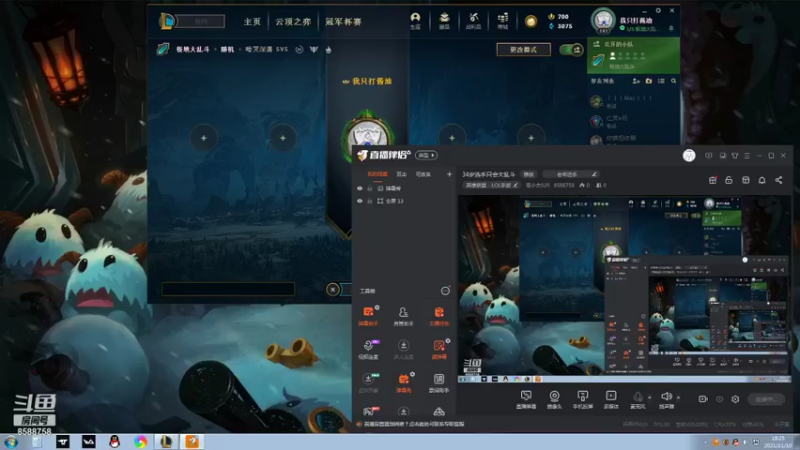This screenshot has width=800, height=450.
Task: Toggle lock of the 弹幕 source
Action: coord(370,189)
